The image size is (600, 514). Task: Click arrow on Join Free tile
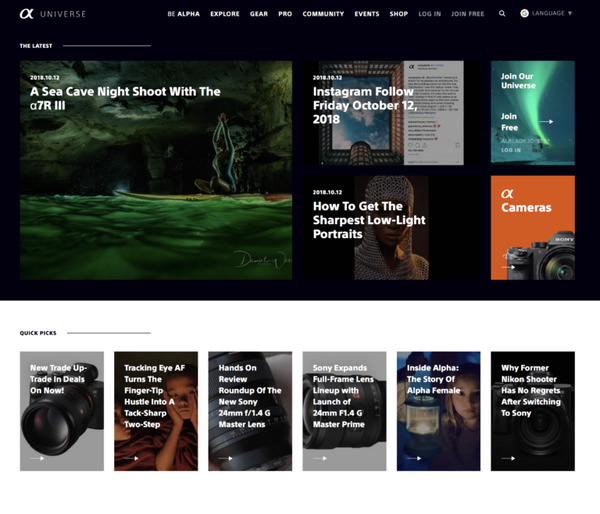point(545,122)
